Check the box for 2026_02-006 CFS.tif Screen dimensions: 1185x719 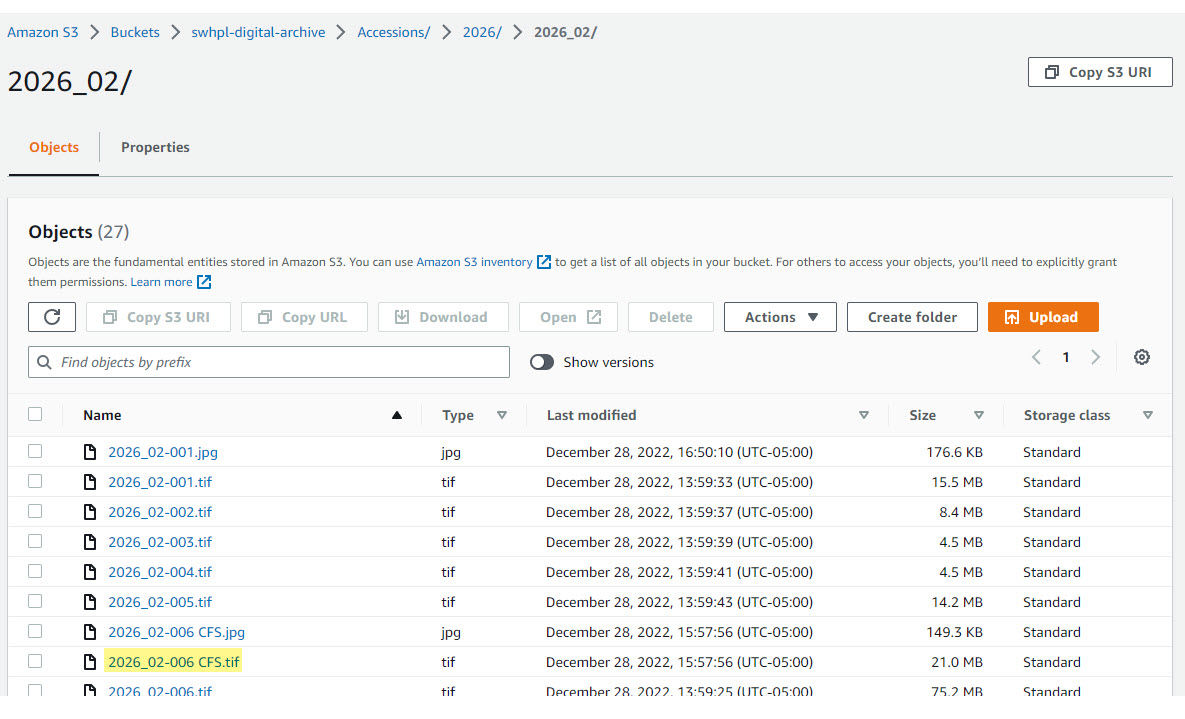35,661
